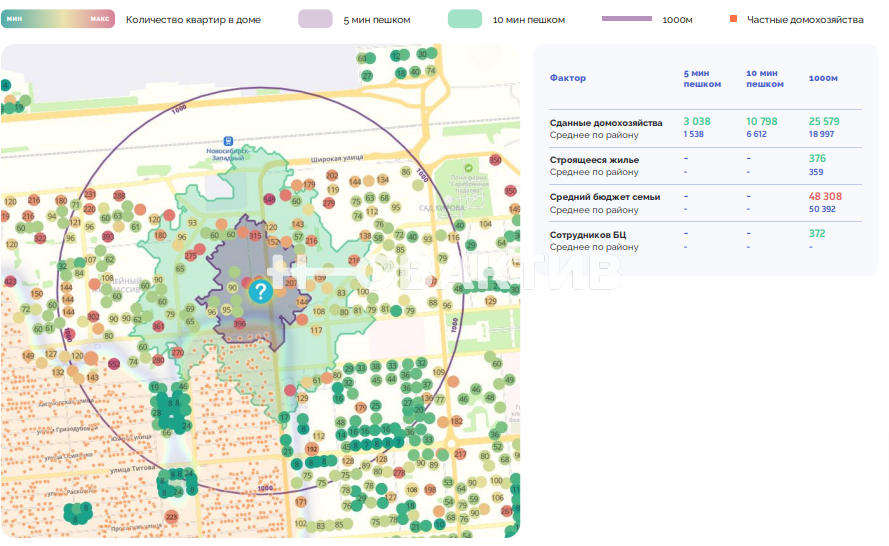Click the purple 1000м legend line

point(626,19)
